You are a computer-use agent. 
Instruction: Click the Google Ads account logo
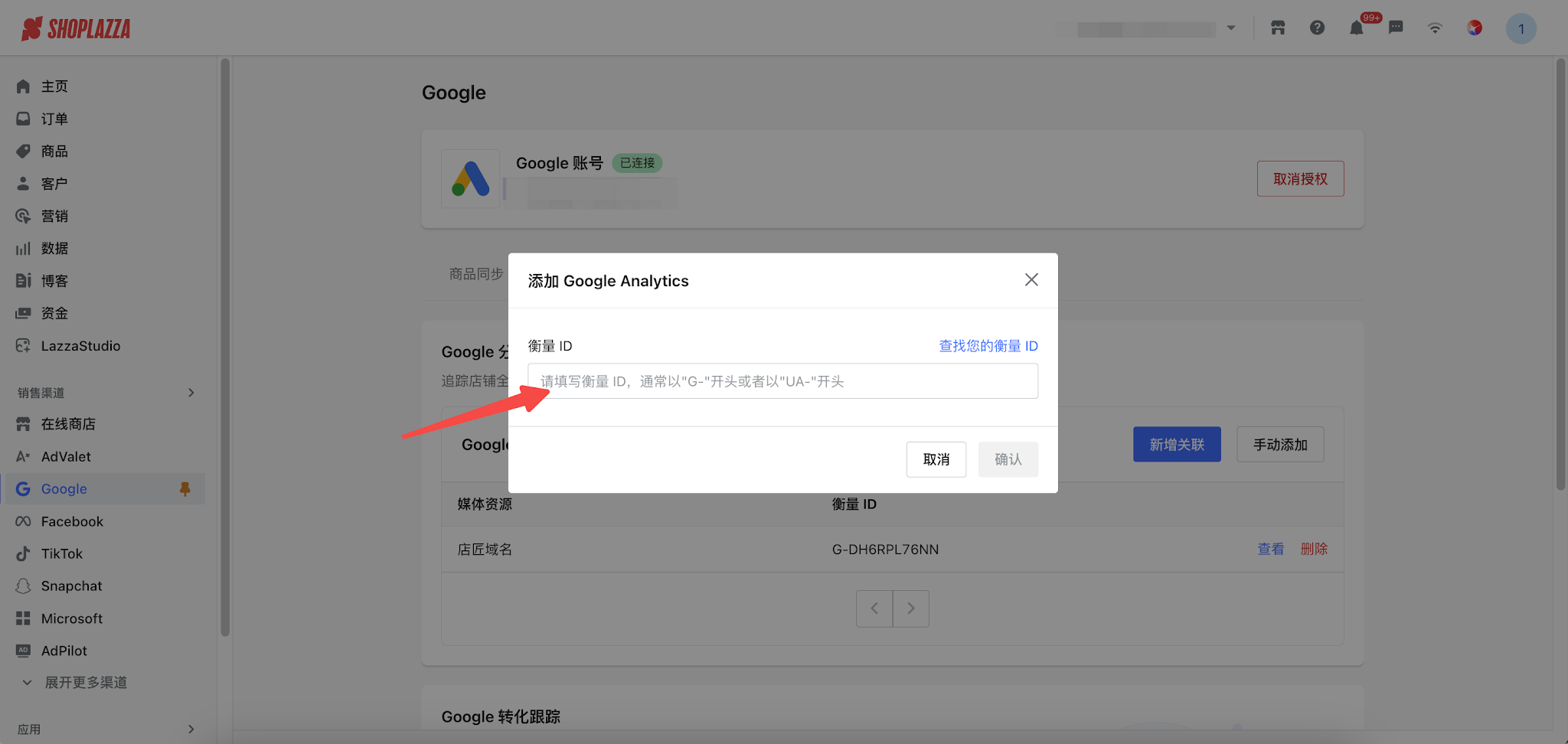tap(470, 178)
